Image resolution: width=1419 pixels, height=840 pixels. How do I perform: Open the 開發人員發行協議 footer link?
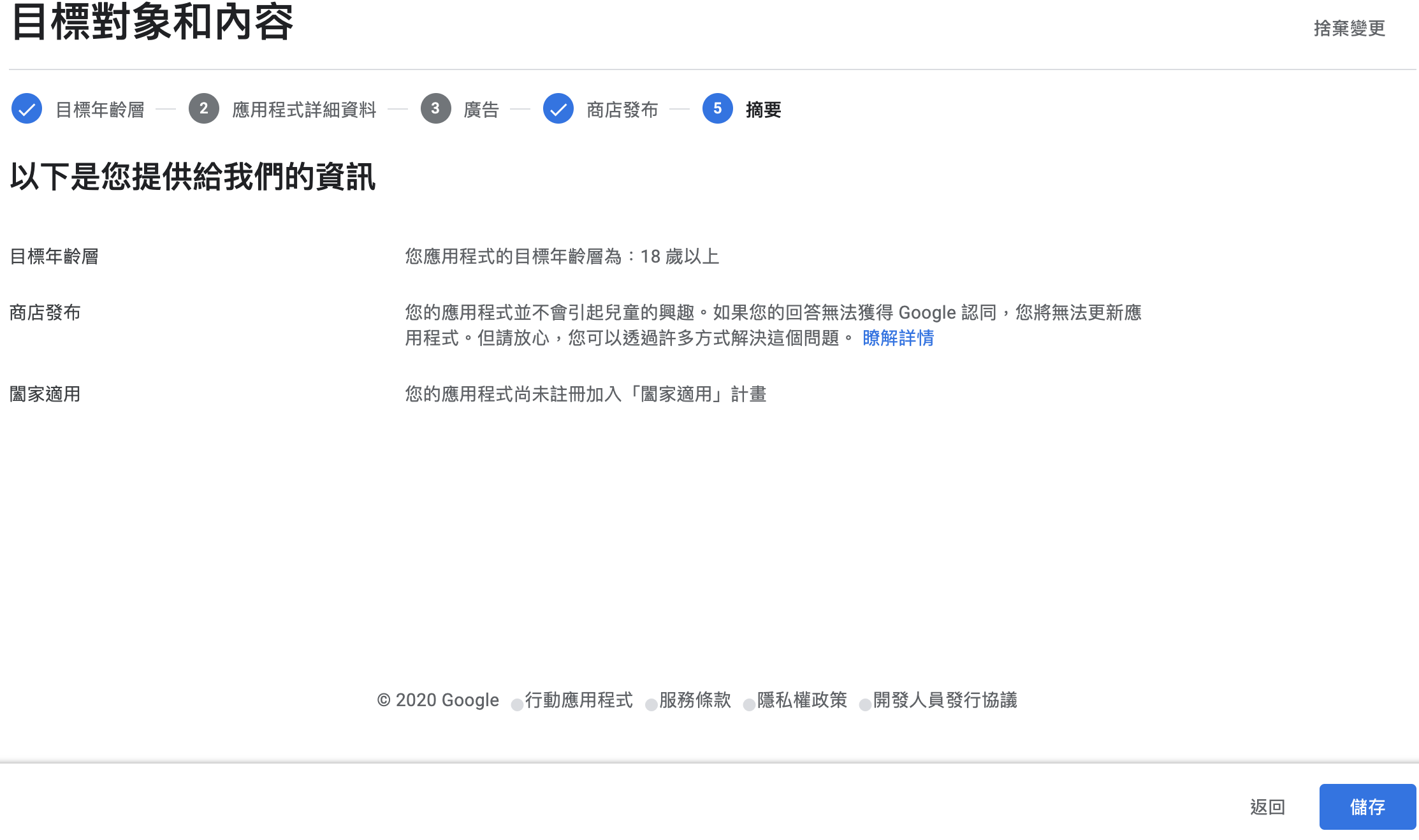pyautogui.click(x=945, y=700)
